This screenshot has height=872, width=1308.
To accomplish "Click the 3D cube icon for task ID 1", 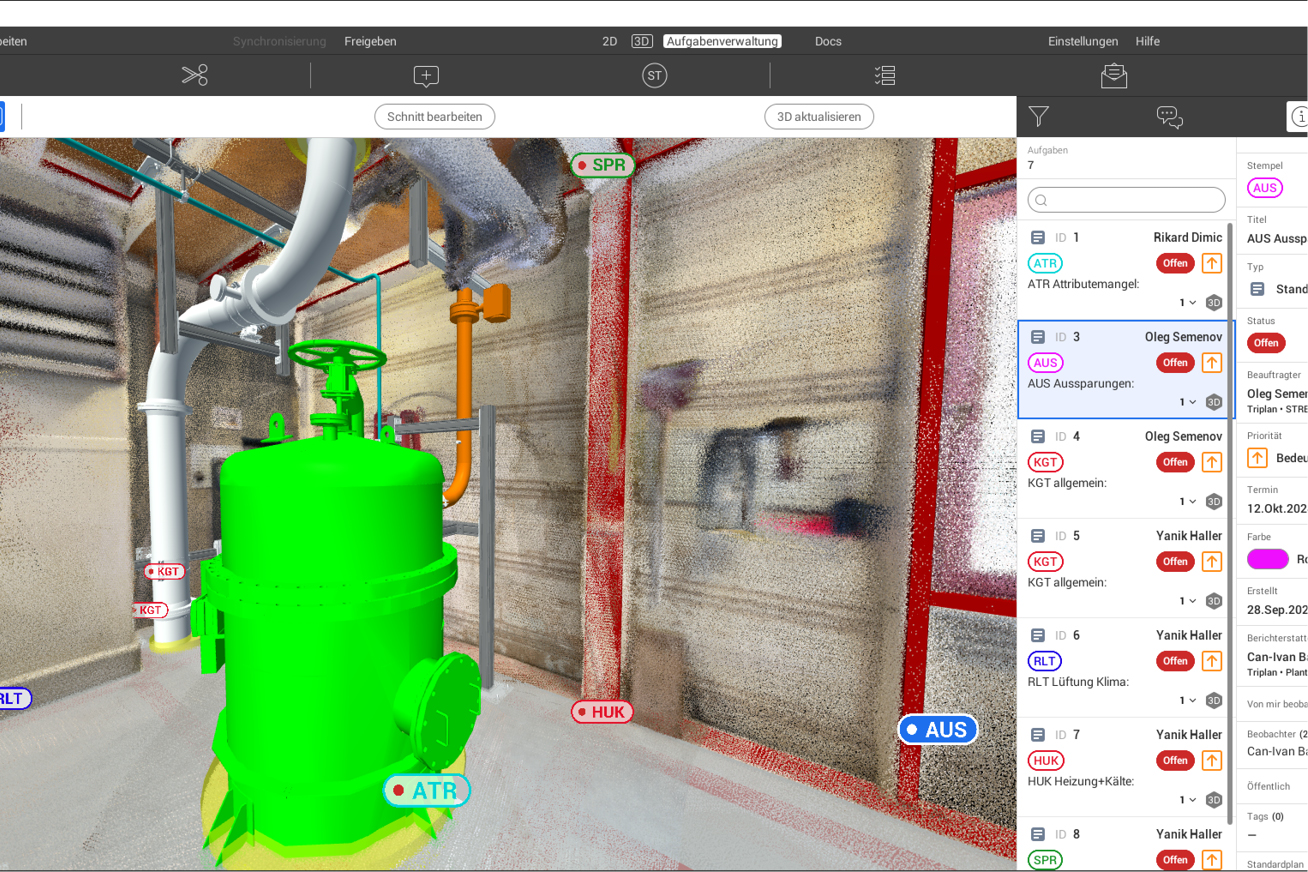I will pos(1213,303).
